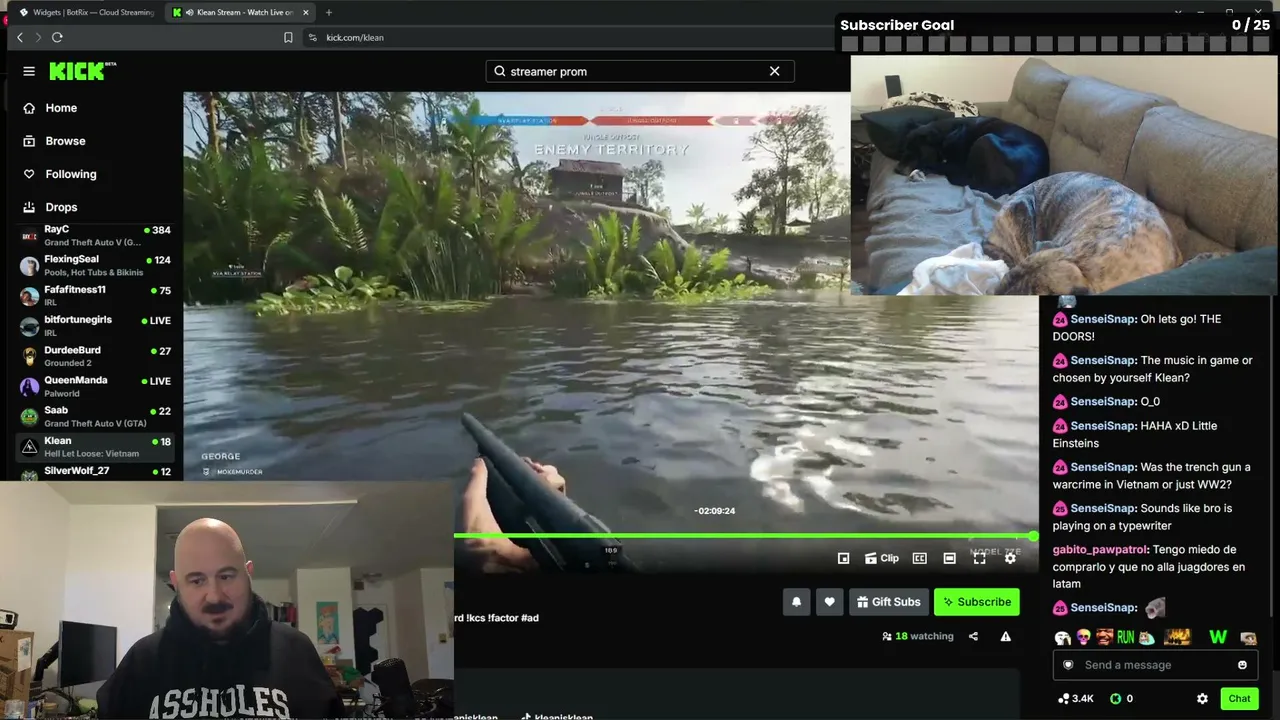The height and width of the screenshot is (720, 1280).
Task: Click SenseiSnap's name on 'Oh lets go!' message
Action: click(1103, 319)
